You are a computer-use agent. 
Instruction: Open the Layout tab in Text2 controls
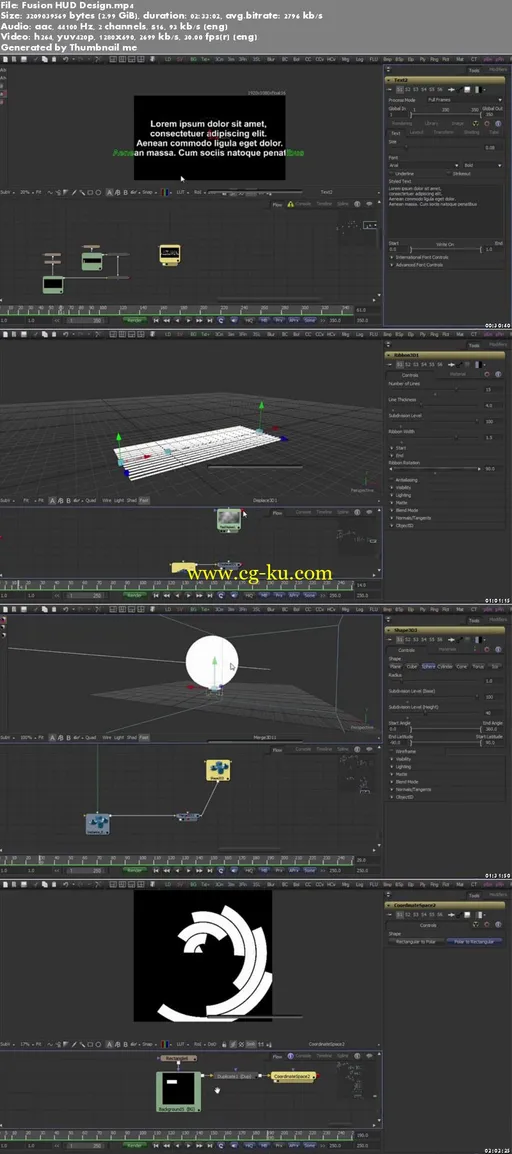tap(416, 132)
